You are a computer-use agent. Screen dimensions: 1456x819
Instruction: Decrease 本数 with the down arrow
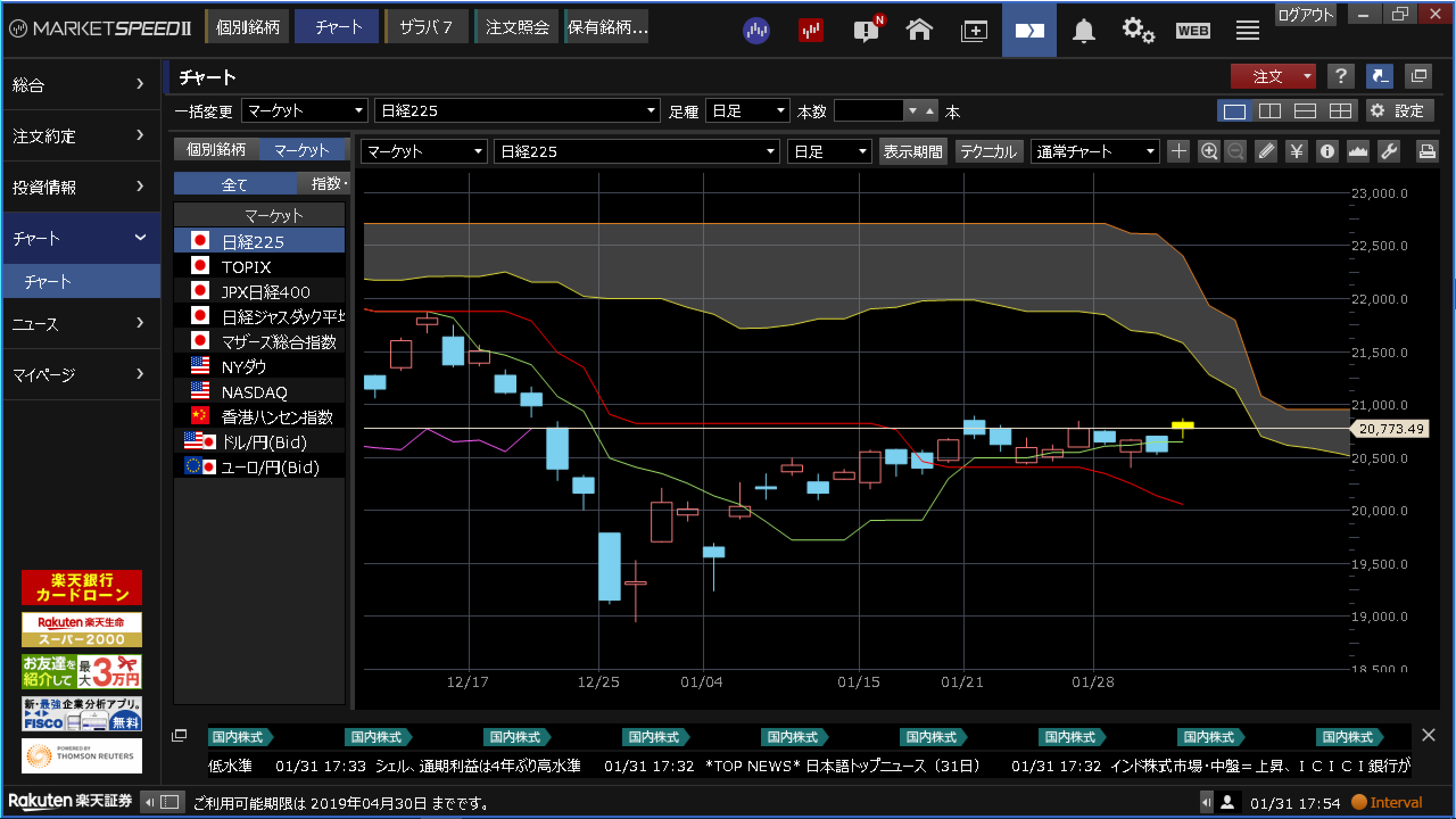click(x=913, y=110)
